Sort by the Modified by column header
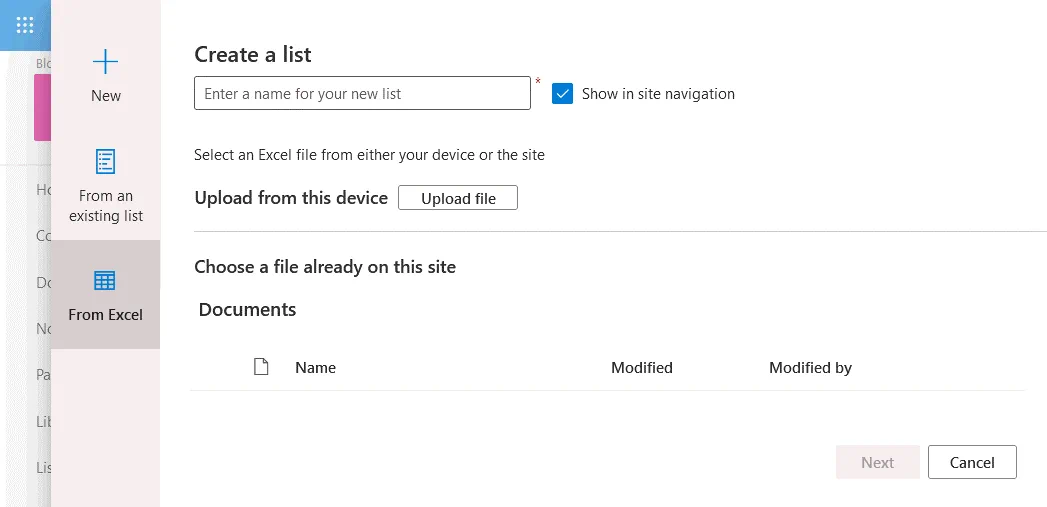 click(810, 368)
